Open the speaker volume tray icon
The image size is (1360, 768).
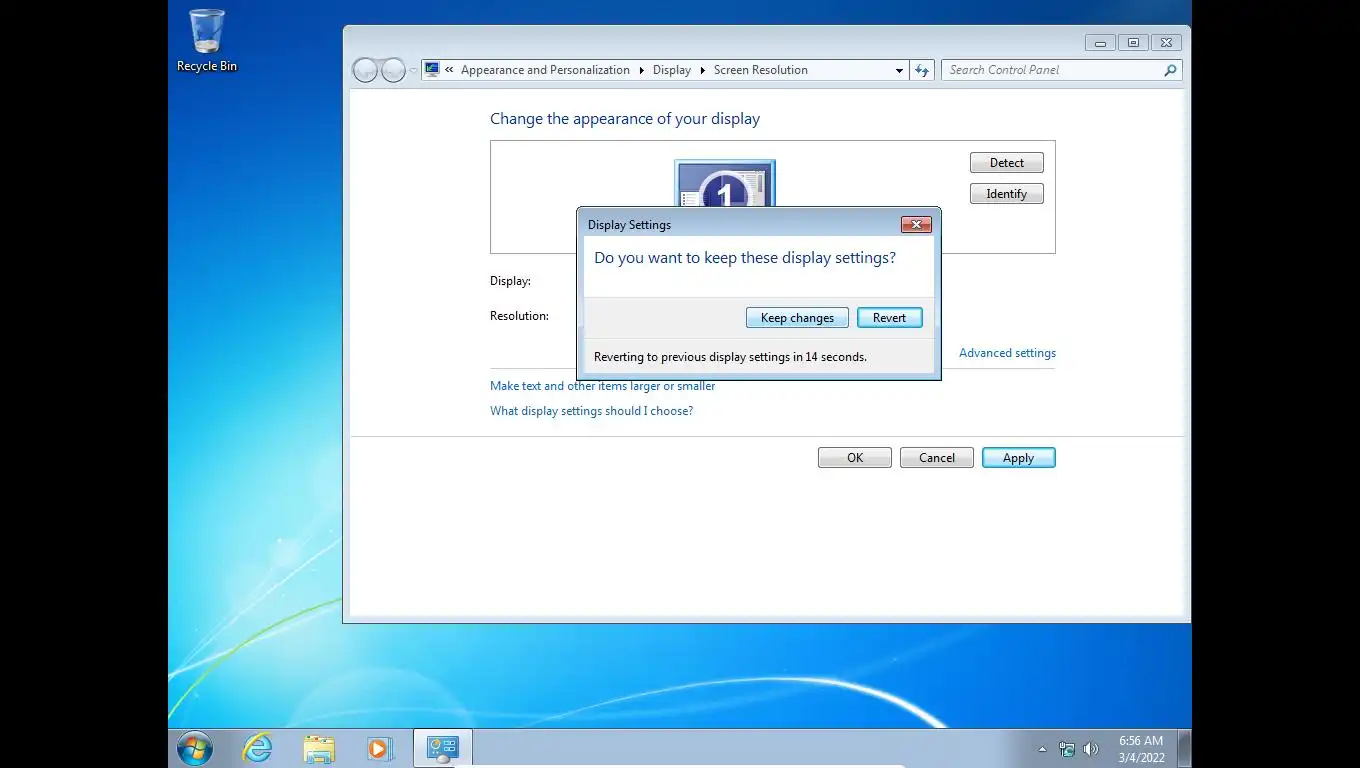(1091, 749)
